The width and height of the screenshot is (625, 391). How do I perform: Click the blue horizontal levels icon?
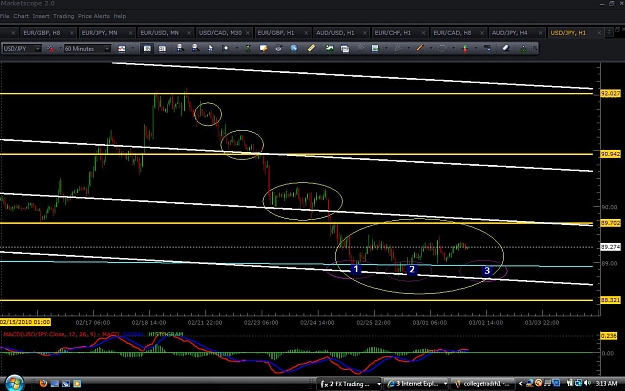point(487,48)
